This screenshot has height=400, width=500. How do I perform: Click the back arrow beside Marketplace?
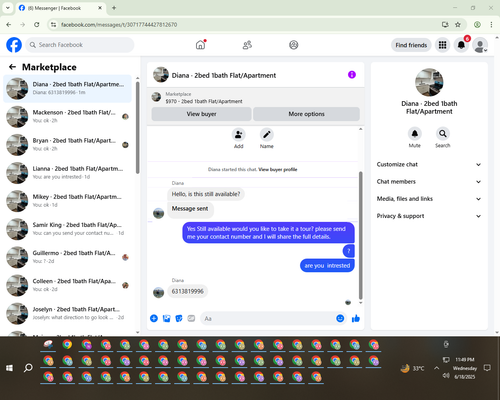12,67
